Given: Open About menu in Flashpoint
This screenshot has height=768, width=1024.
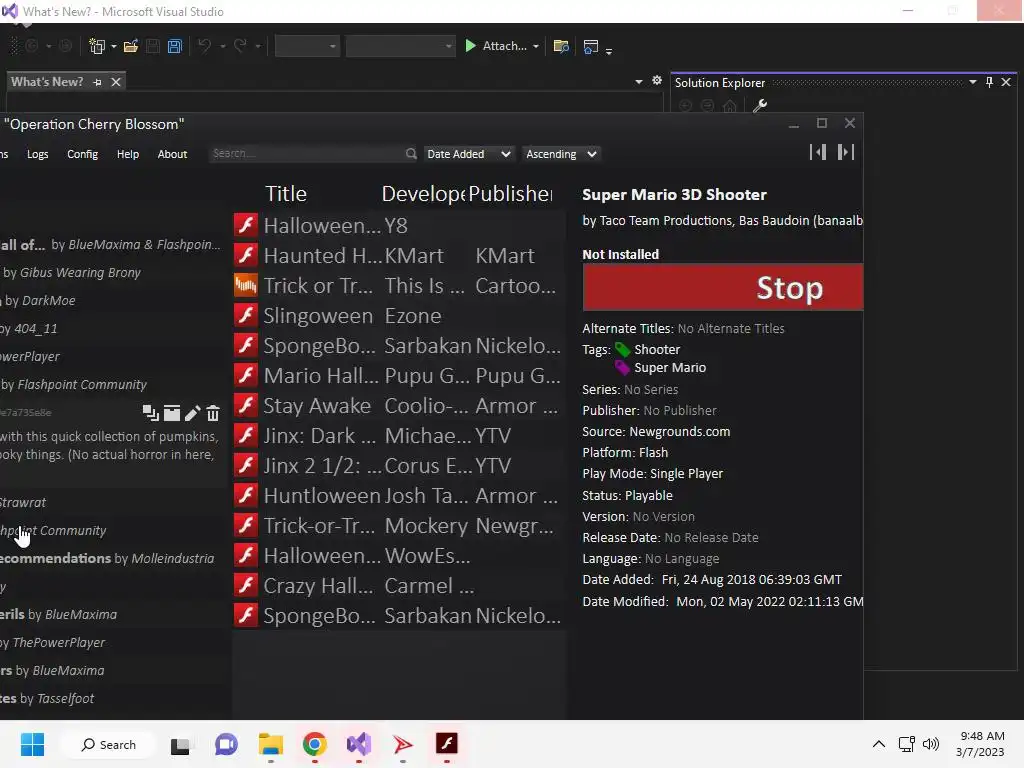Looking at the screenshot, I should [x=172, y=154].
